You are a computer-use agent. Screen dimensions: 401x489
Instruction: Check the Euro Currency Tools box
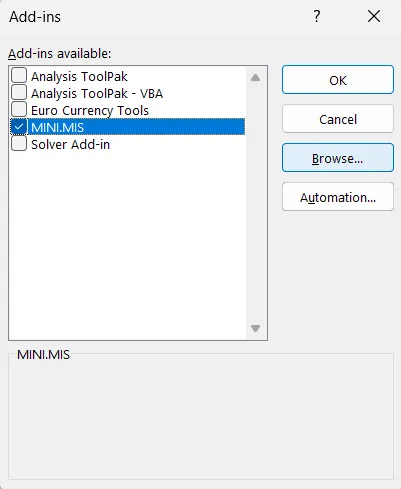click(19, 109)
